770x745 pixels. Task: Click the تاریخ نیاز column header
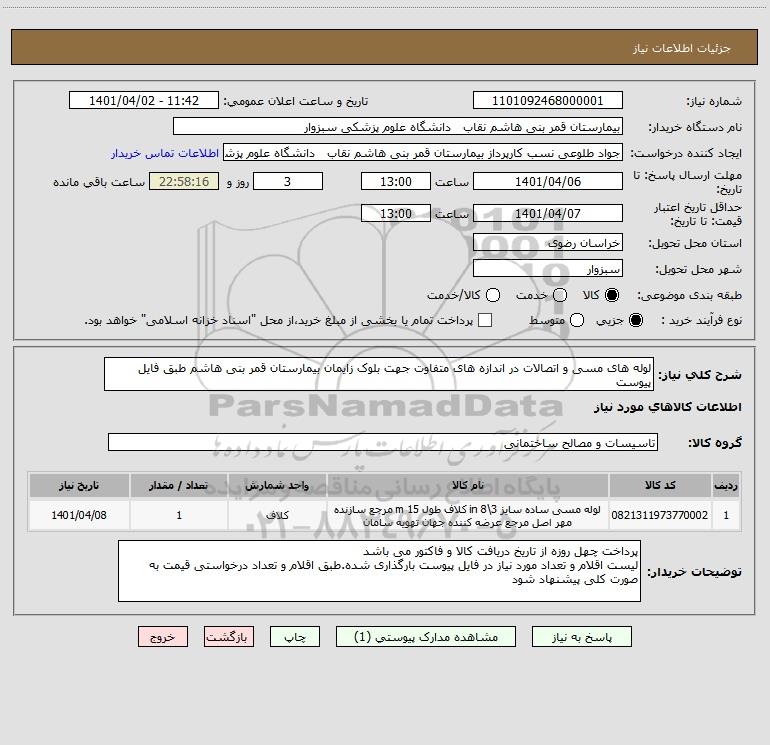tap(79, 486)
